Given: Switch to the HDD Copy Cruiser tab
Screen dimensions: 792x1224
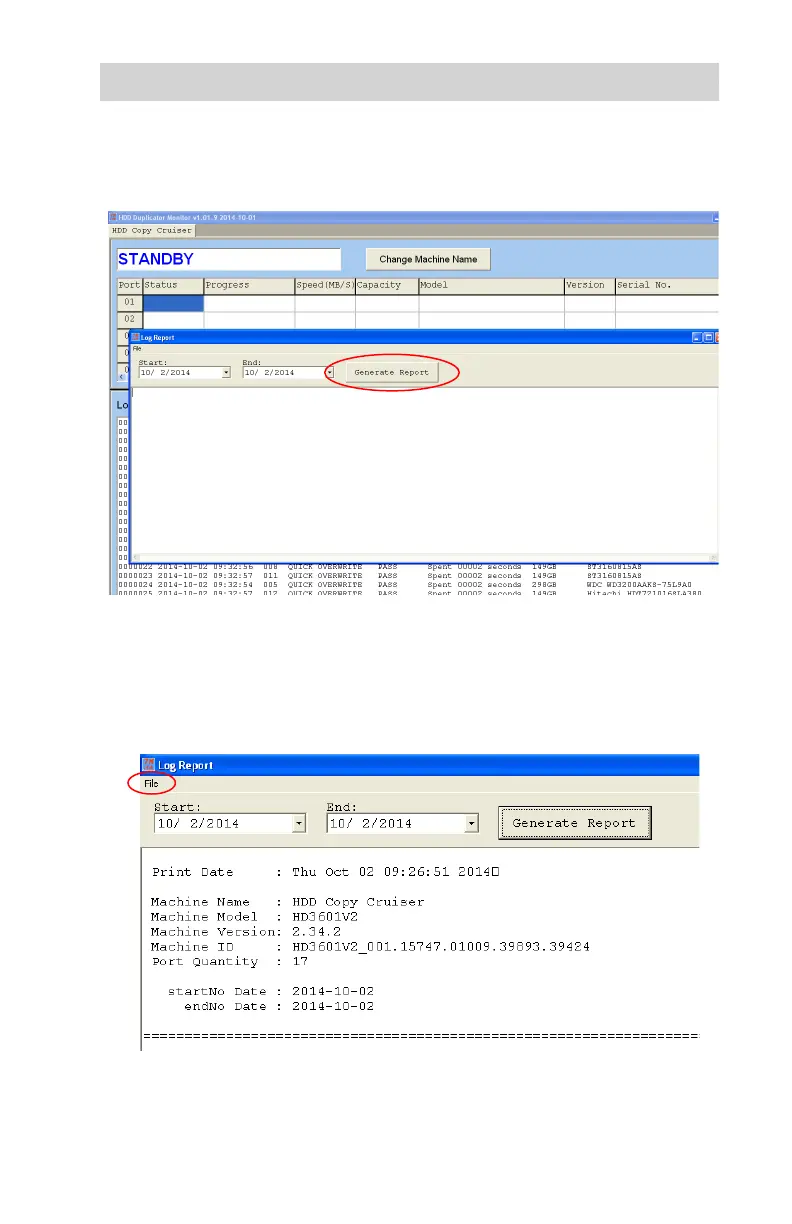Looking at the screenshot, I should click(152, 231).
